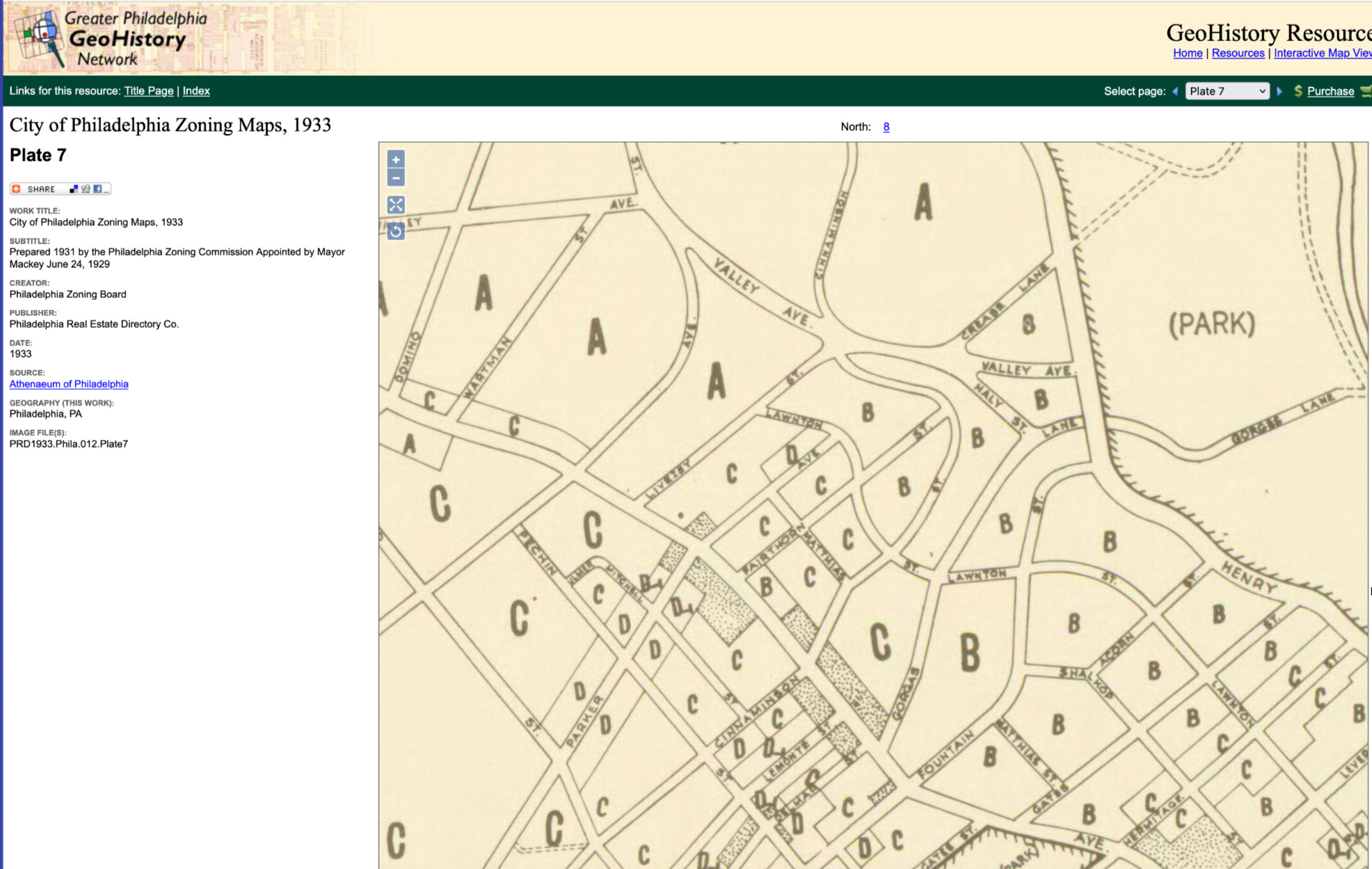Zoom in on the map
Viewport: 1372px width, 869px height.
click(396, 160)
